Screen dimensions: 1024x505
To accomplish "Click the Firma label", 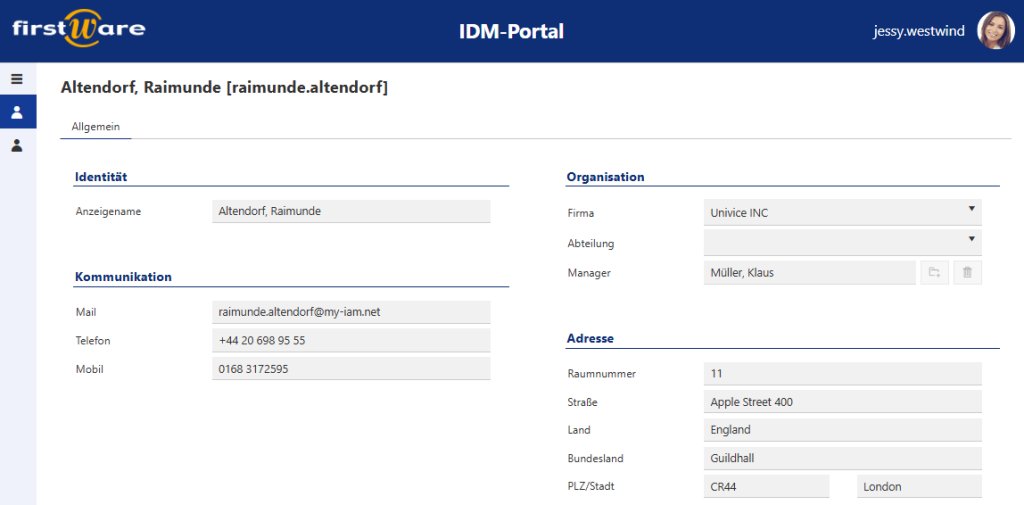I will [x=581, y=213].
